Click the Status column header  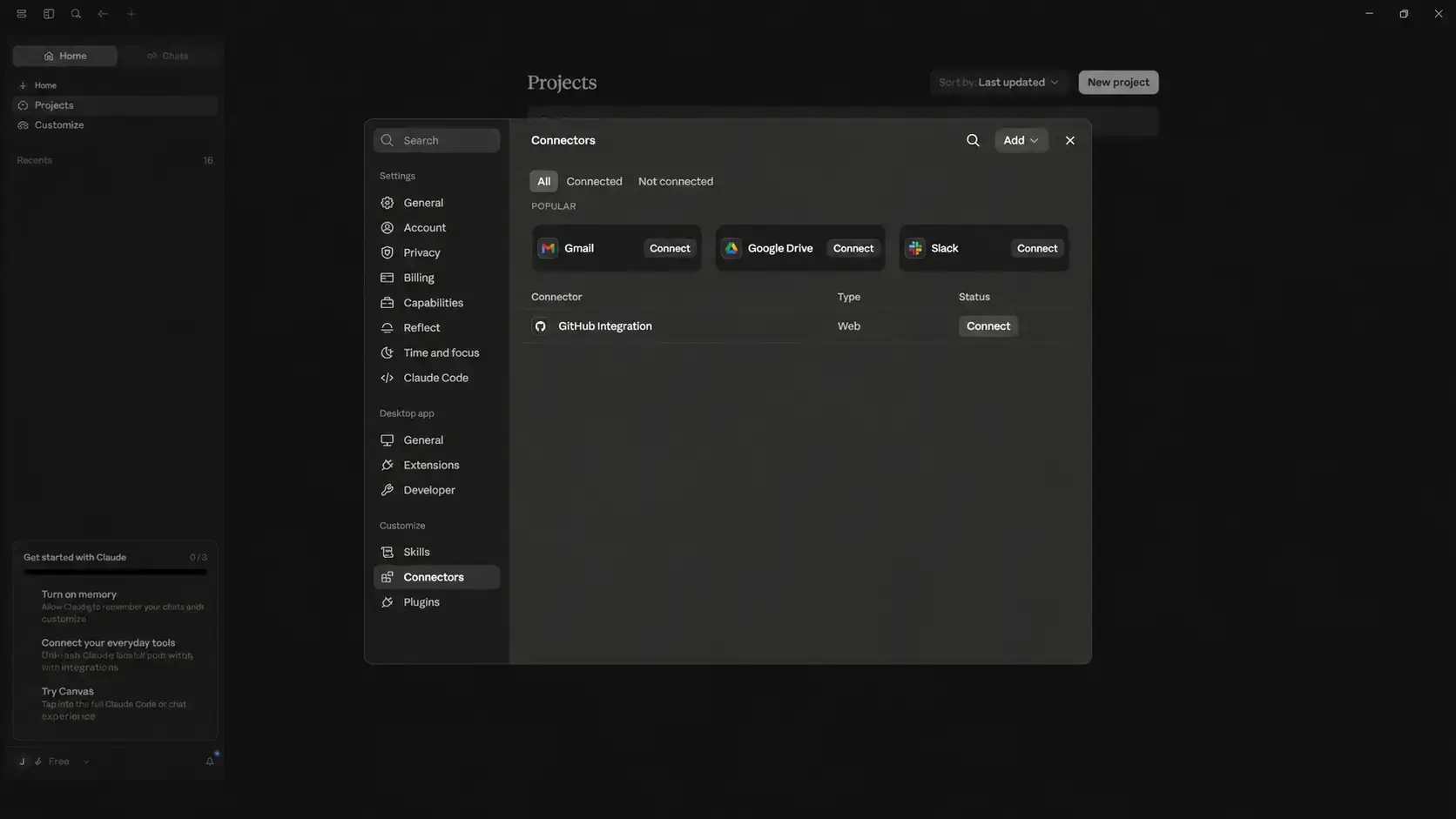974,297
